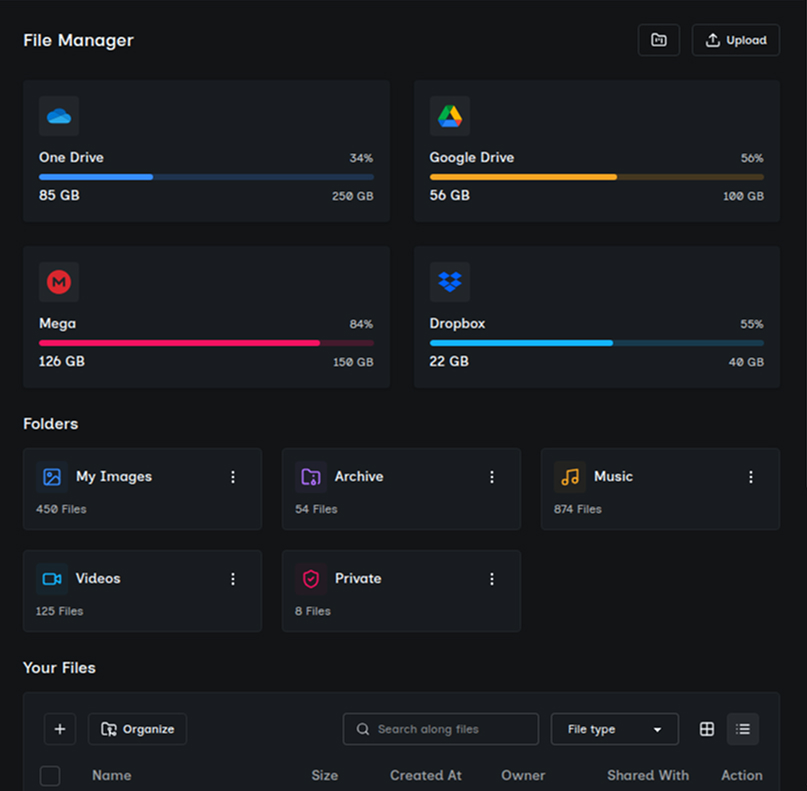This screenshot has width=807, height=791.
Task: Select the Google Drive logo icon
Action: (449, 117)
